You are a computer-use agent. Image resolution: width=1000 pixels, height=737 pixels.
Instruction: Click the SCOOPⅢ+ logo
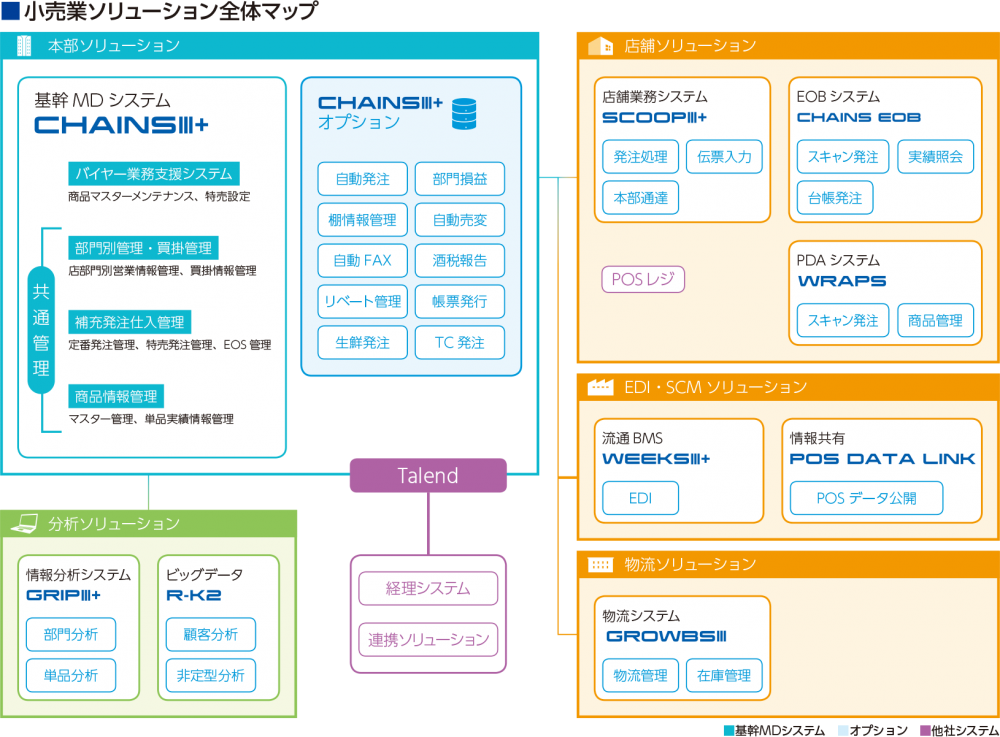tap(654, 117)
